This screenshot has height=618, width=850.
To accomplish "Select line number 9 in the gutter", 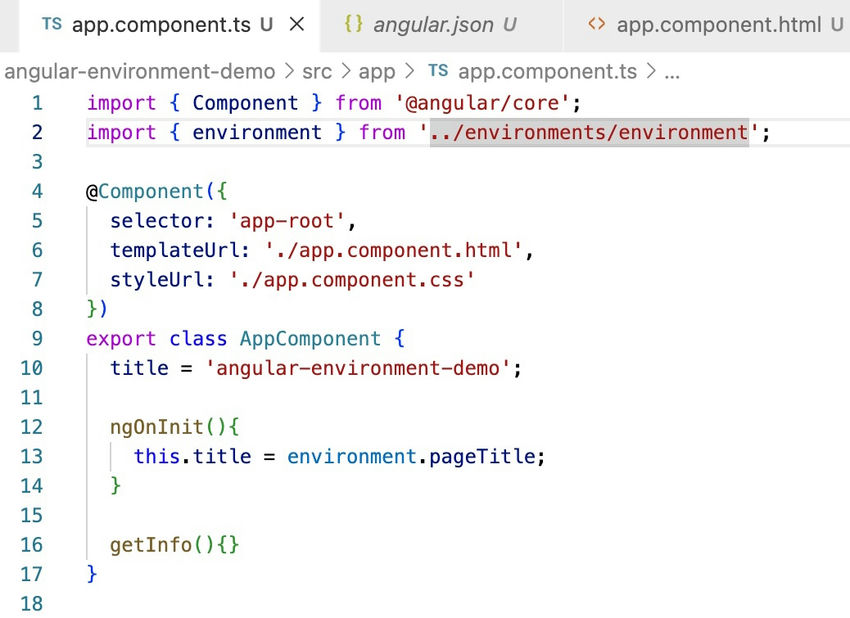I will pyautogui.click(x=36, y=339).
